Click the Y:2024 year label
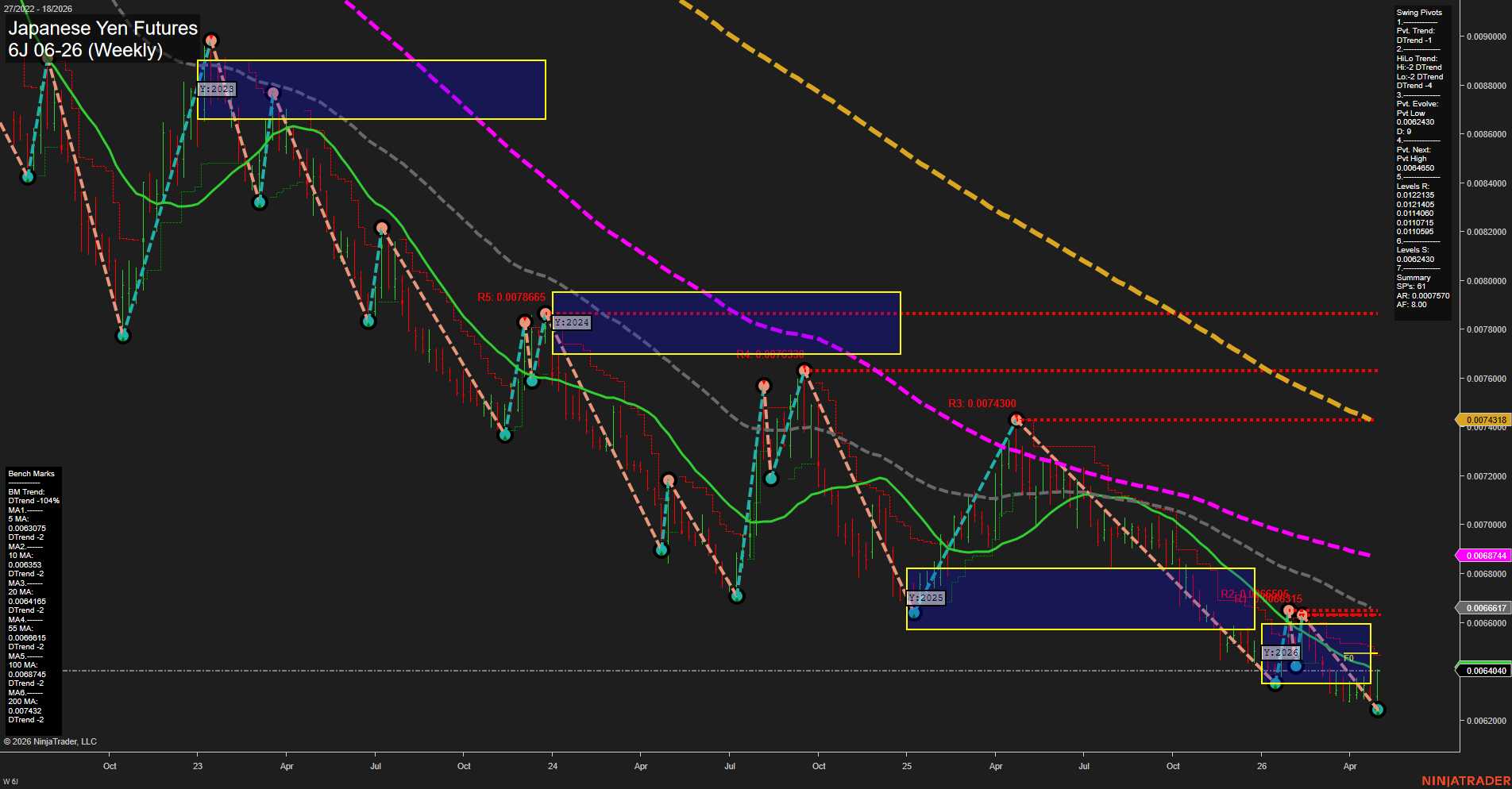This screenshot has width=1512, height=789. 573,322
